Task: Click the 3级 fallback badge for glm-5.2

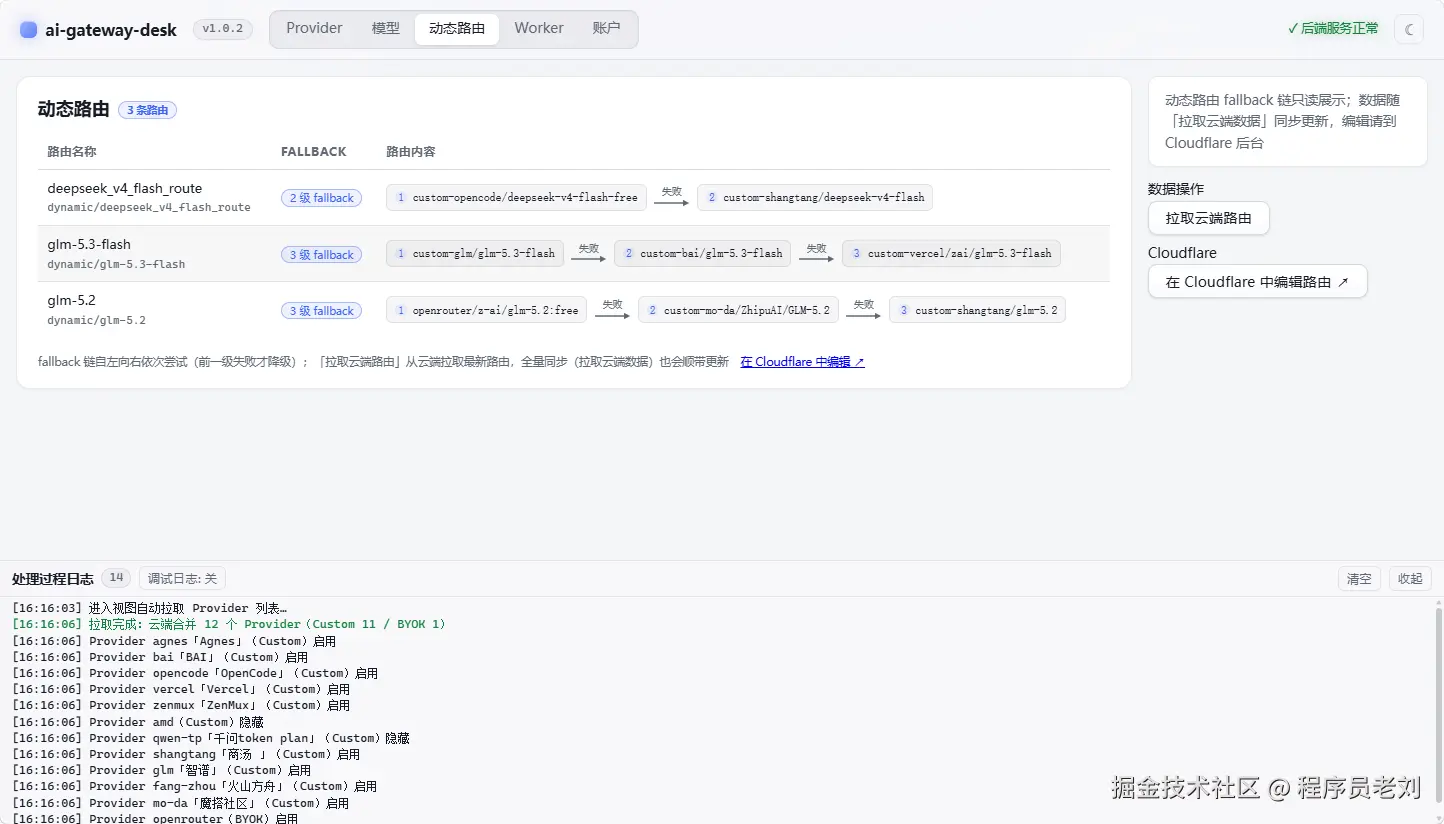Action: [321, 311]
